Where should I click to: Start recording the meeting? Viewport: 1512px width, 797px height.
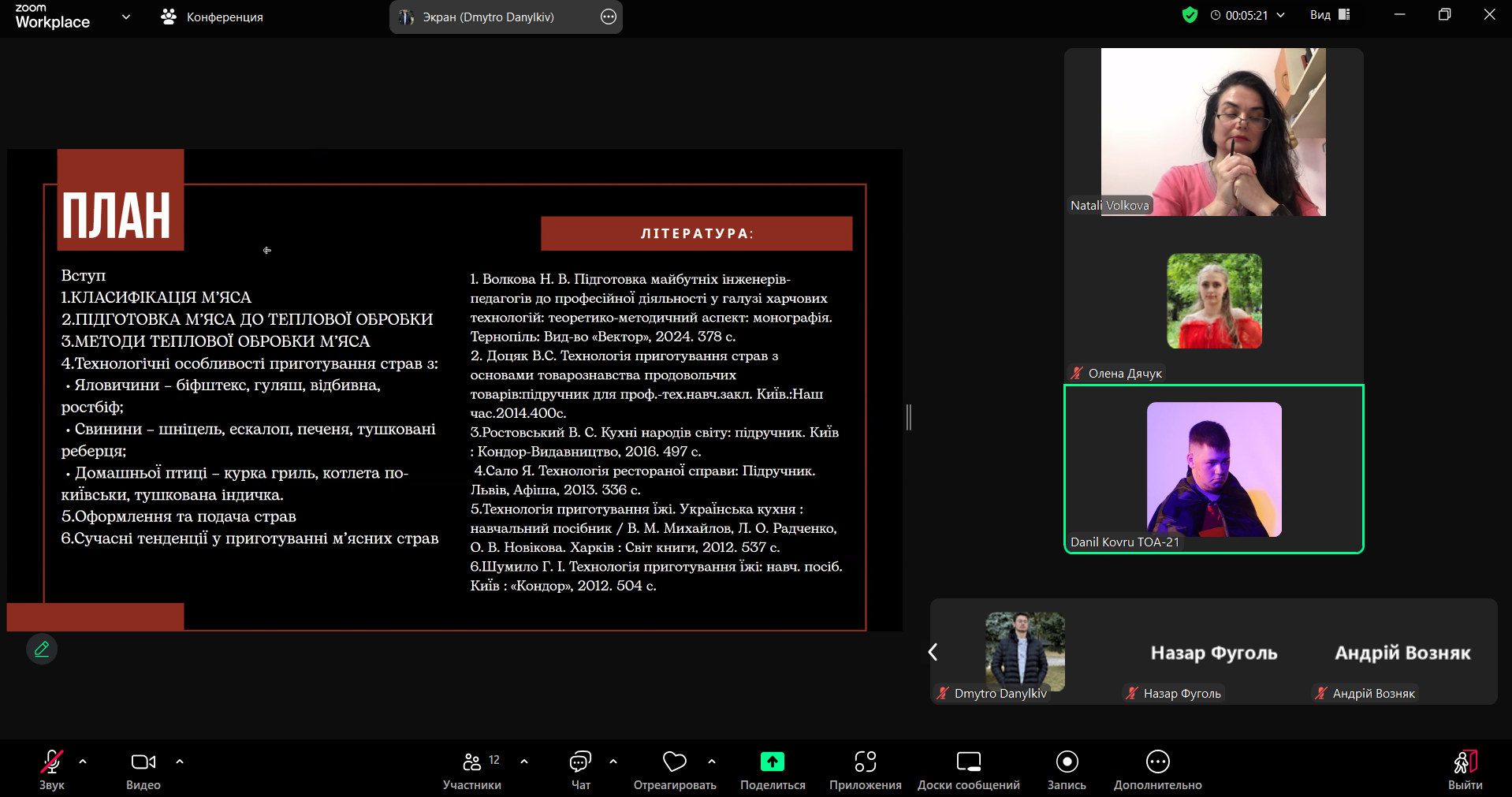pos(1067,762)
